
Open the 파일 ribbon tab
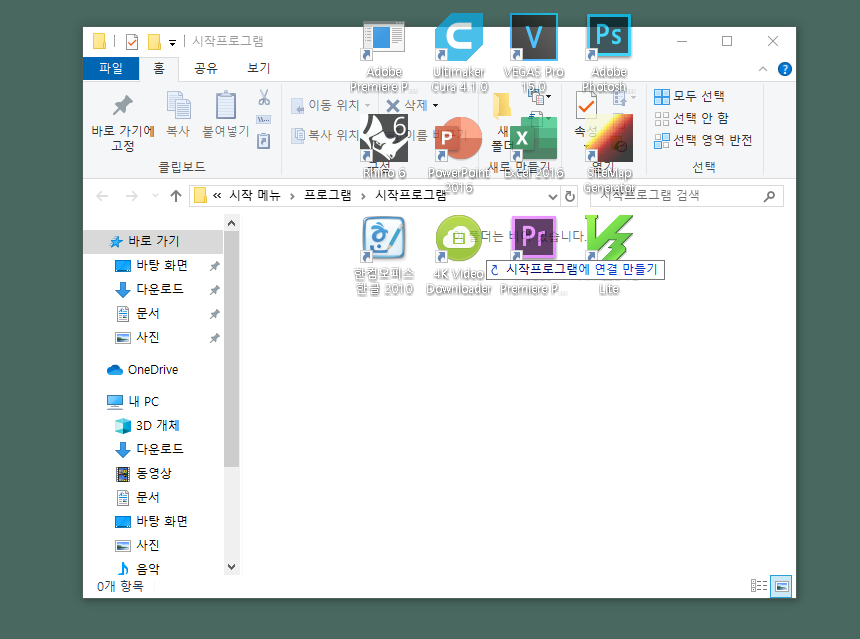111,69
